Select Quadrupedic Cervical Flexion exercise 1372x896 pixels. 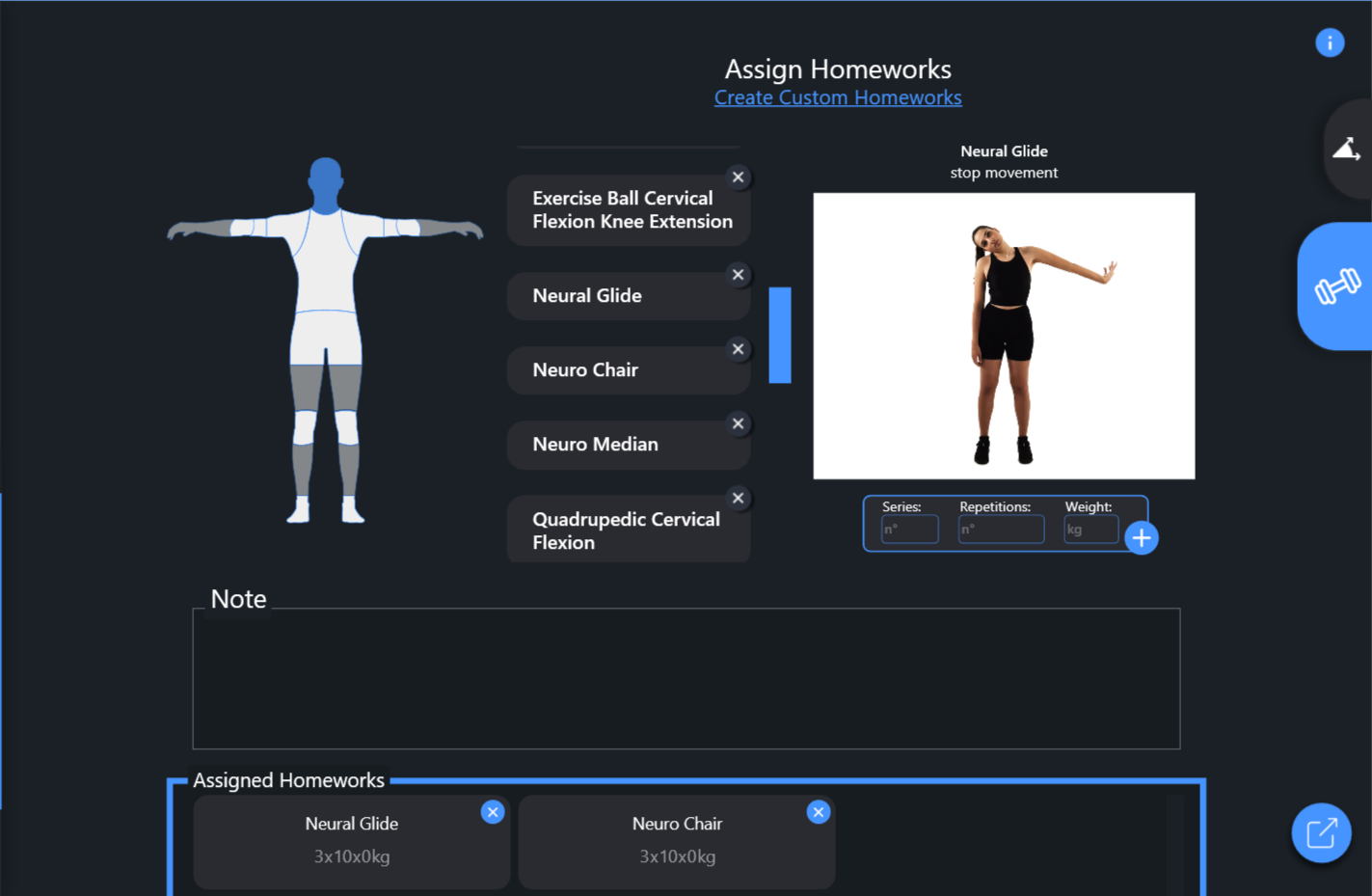629,530
